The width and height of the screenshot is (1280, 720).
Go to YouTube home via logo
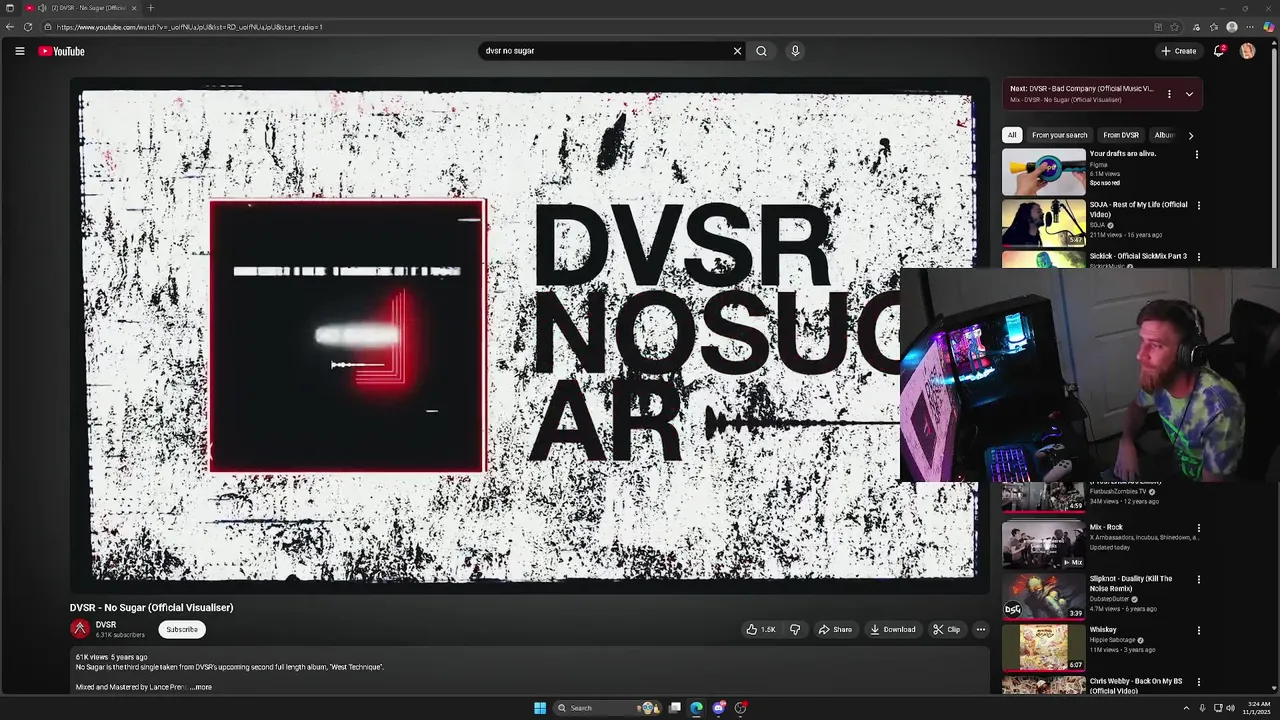click(62, 51)
